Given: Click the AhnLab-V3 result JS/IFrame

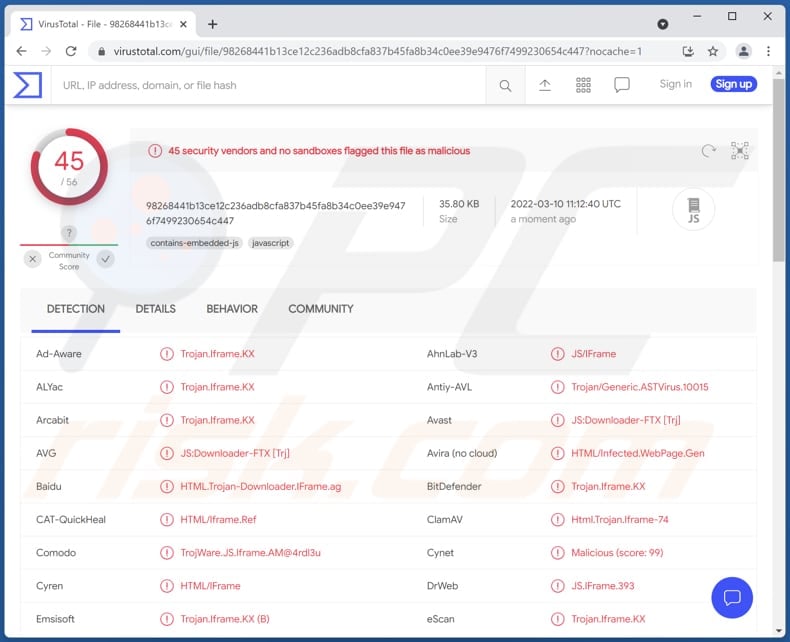Looking at the screenshot, I should [593, 354].
